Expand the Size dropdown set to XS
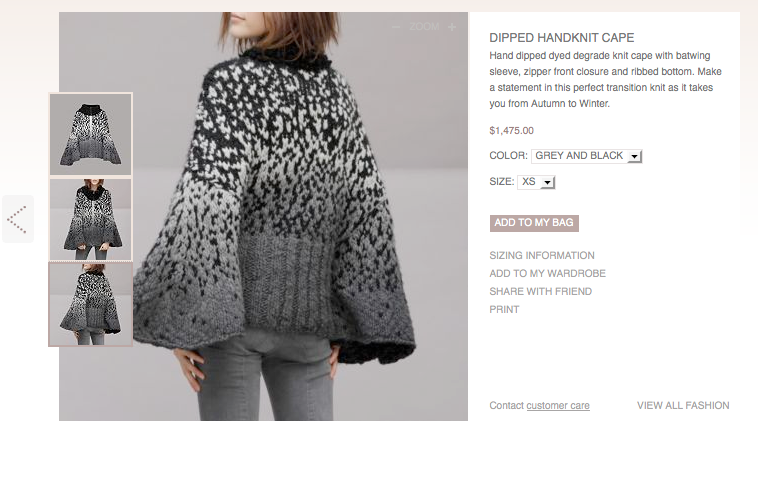The image size is (758, 482). click(x=536, y=182)
